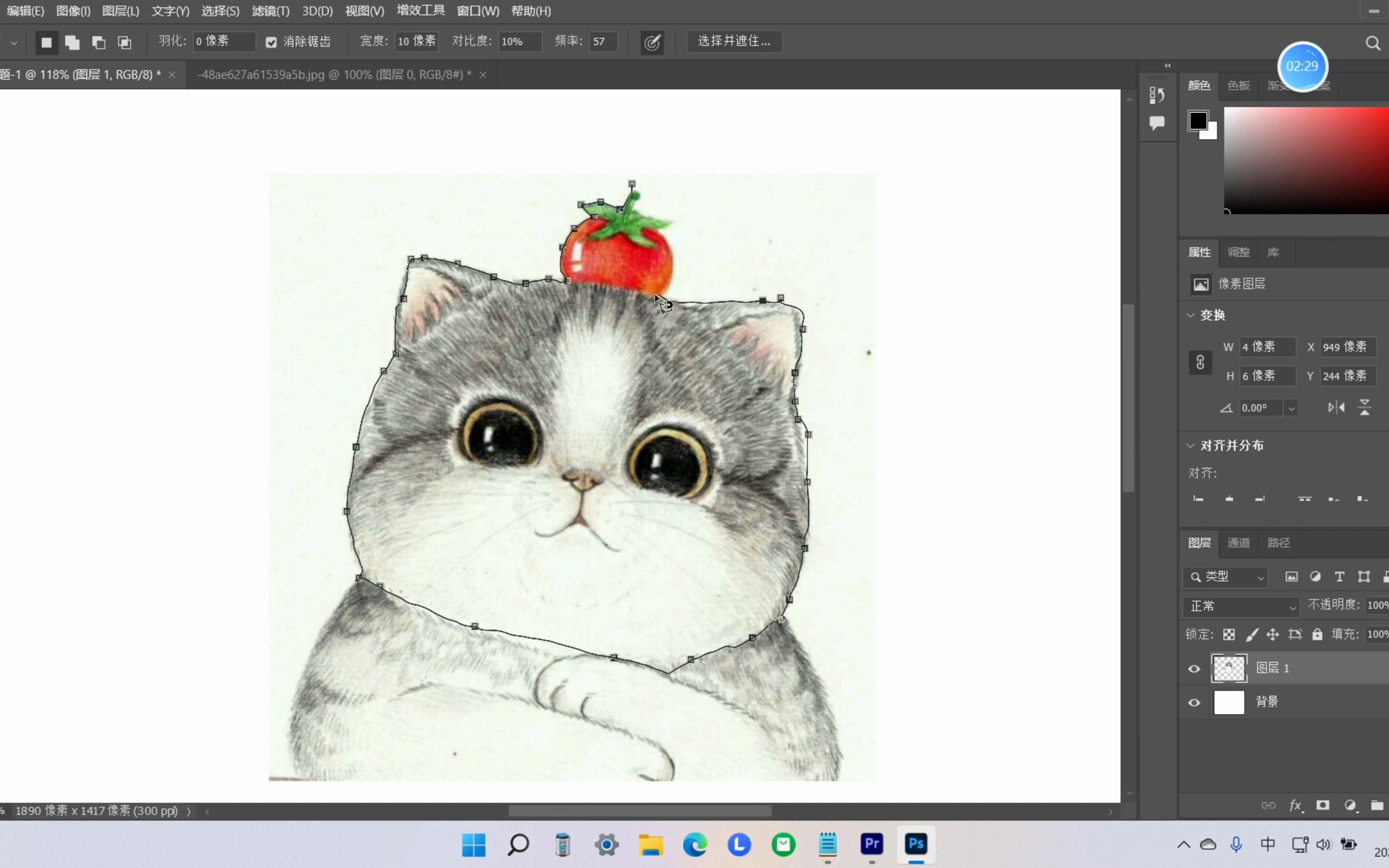1389x868 pixels.
Task: Open the History panel icon
Action: click(x=1157, y=95)
